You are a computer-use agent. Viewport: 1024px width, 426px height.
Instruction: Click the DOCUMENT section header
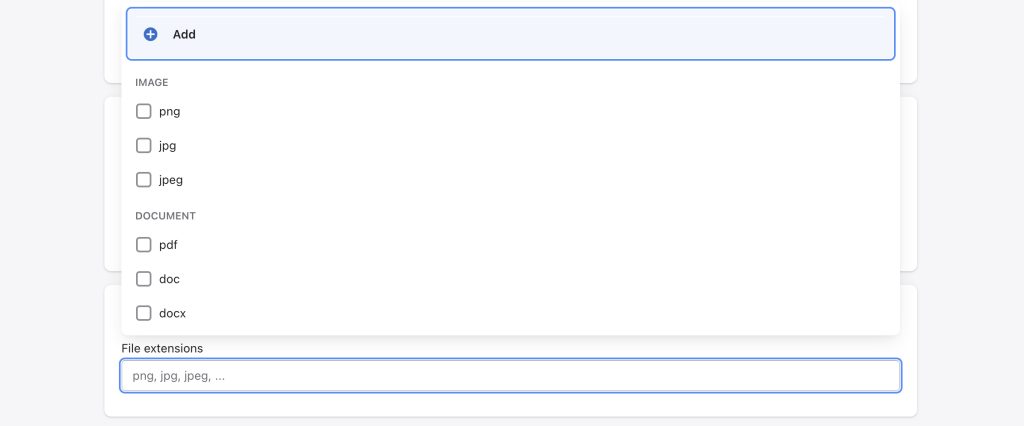coord(165,216)
